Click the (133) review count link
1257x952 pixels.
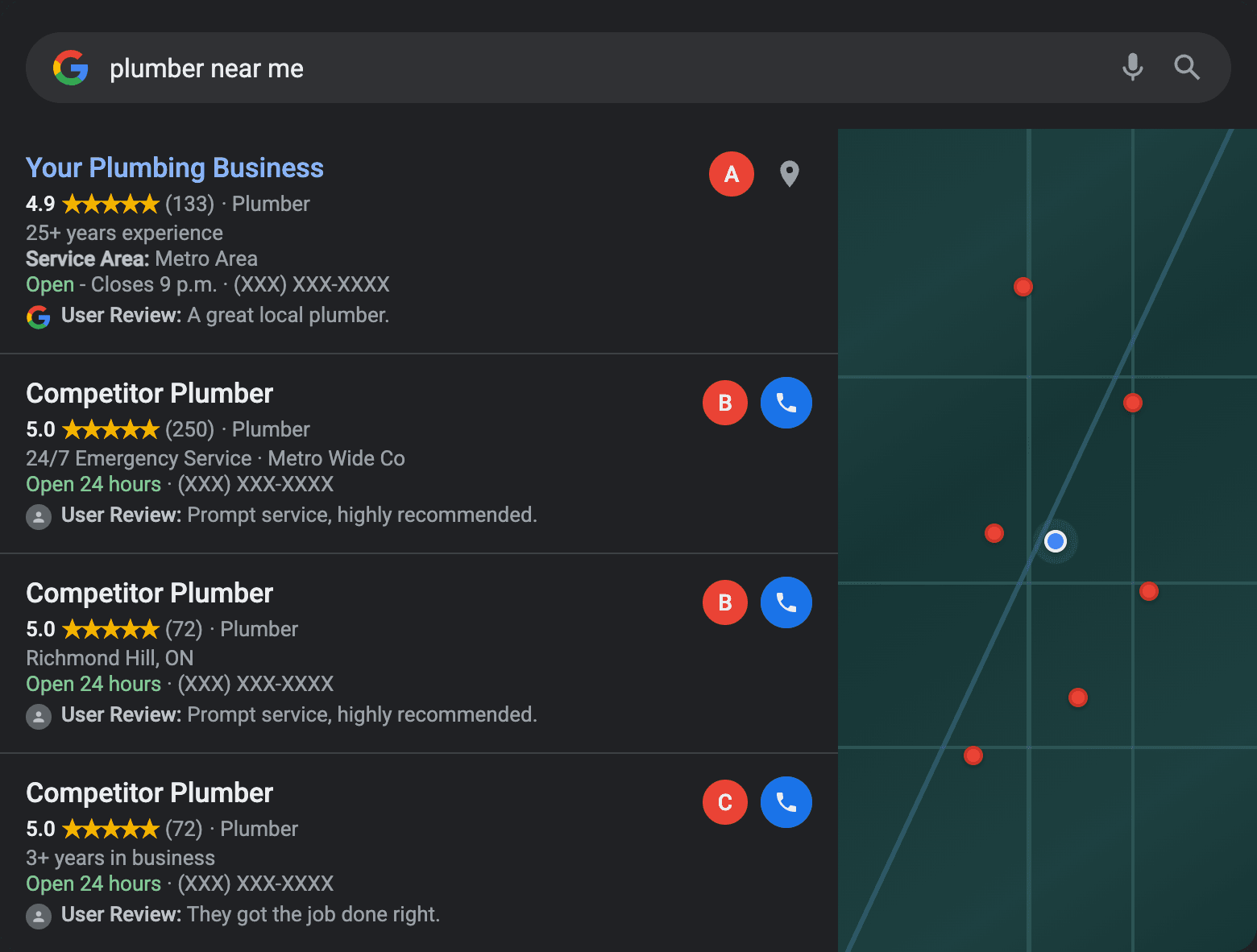189,204
